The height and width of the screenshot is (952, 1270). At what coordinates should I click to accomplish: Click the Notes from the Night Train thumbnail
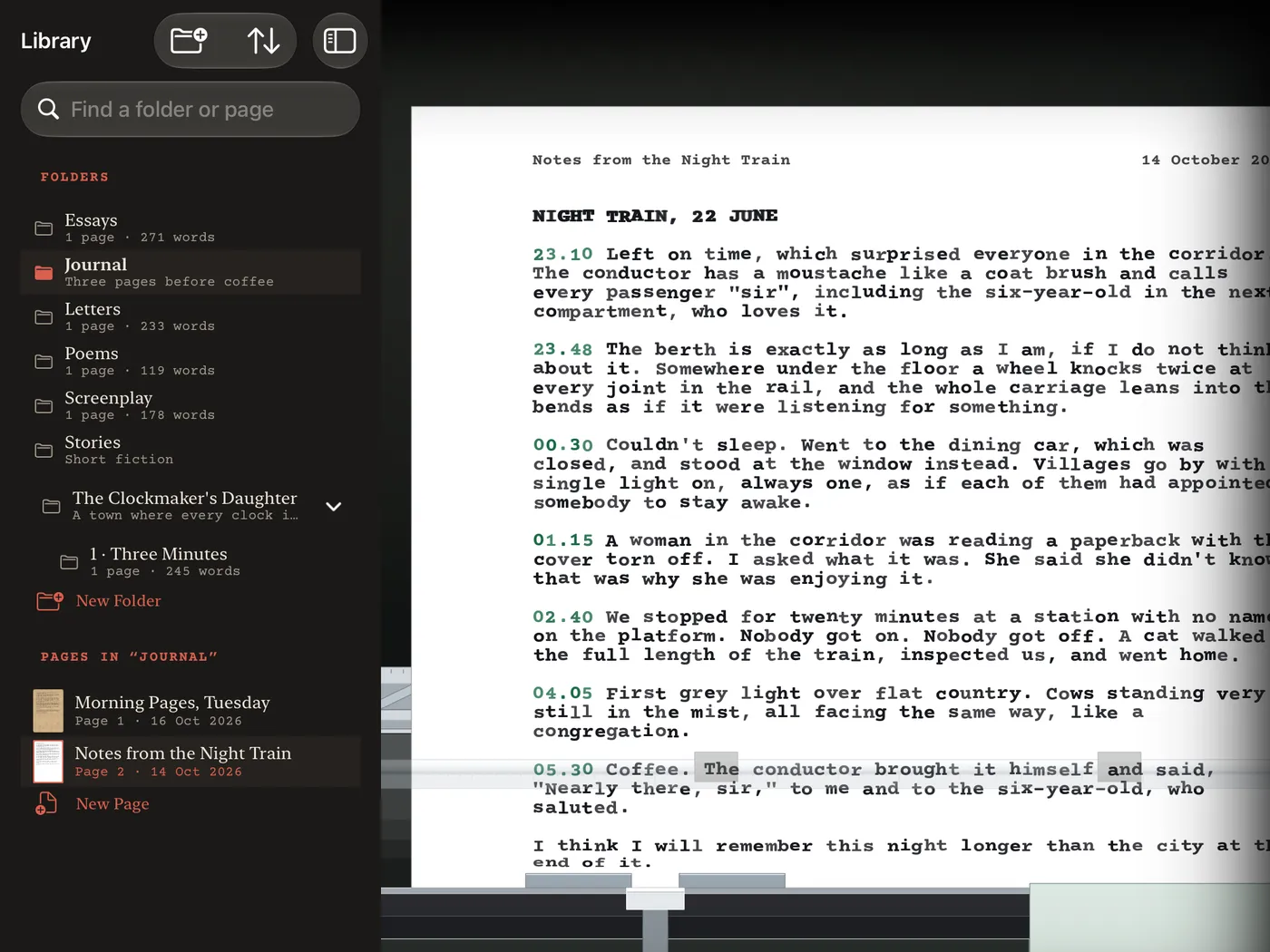[48, 762]
